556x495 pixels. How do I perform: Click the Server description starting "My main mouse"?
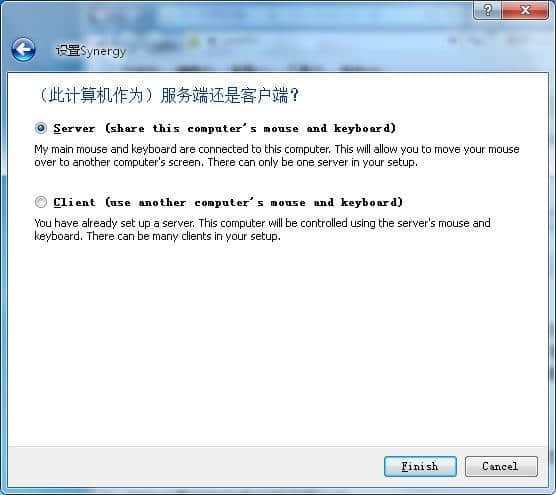point(277,155)
